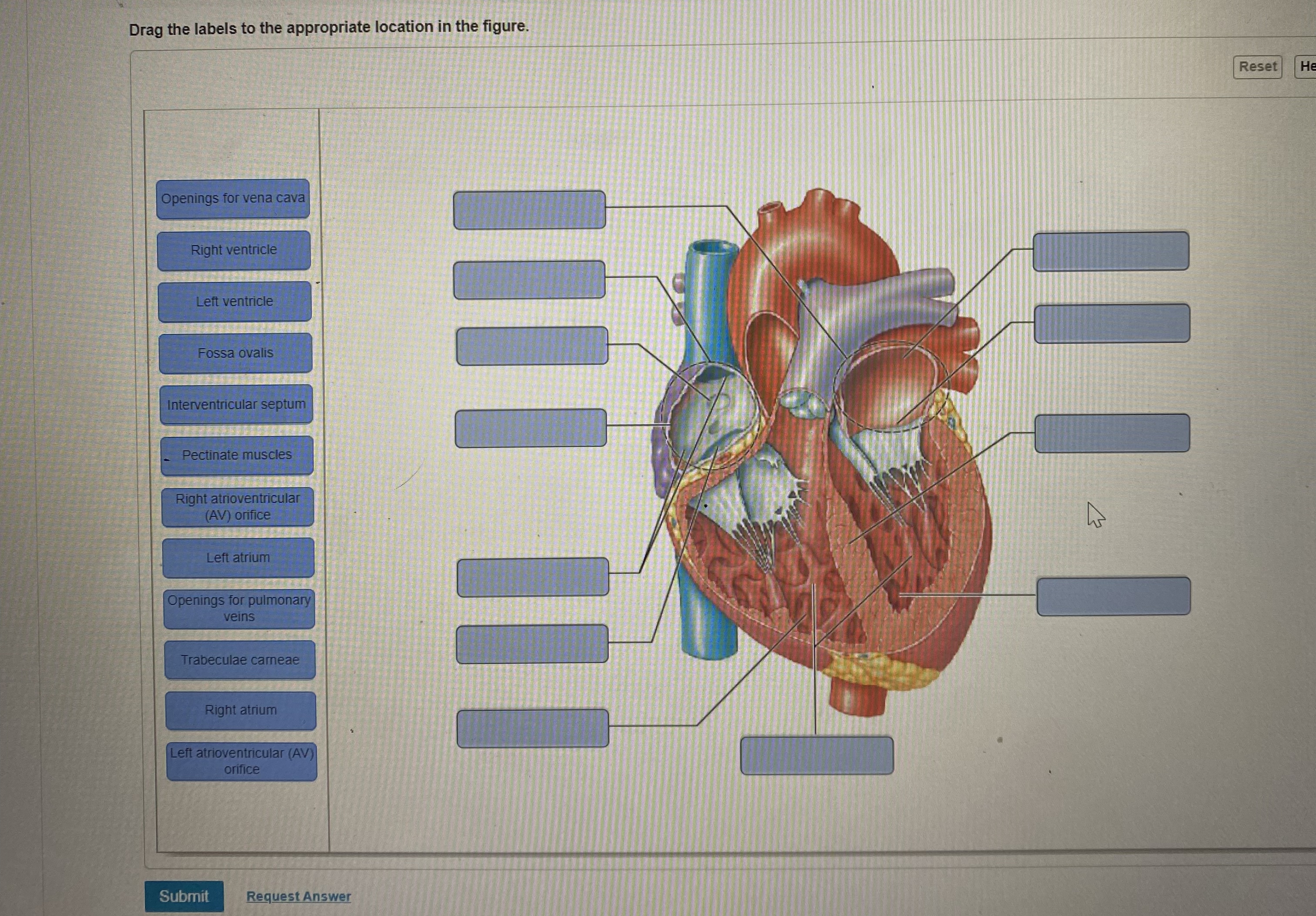Viewport: 1316px width, 916px height.
Task: Click the top empty box right of heart
Action: tap(1111, 251)
